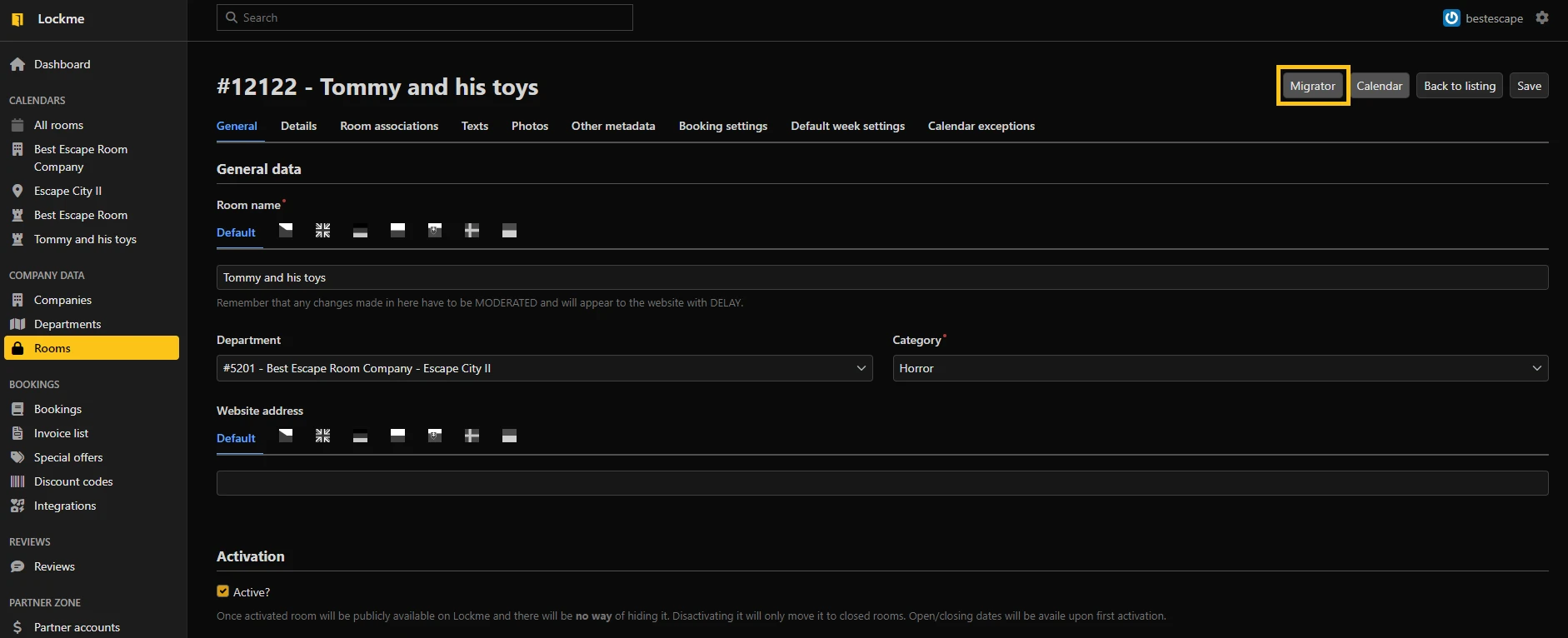This screenshot has width=1568, height=638.
Task: Click the Discount codes barcode icon
Action: (17, 481)
